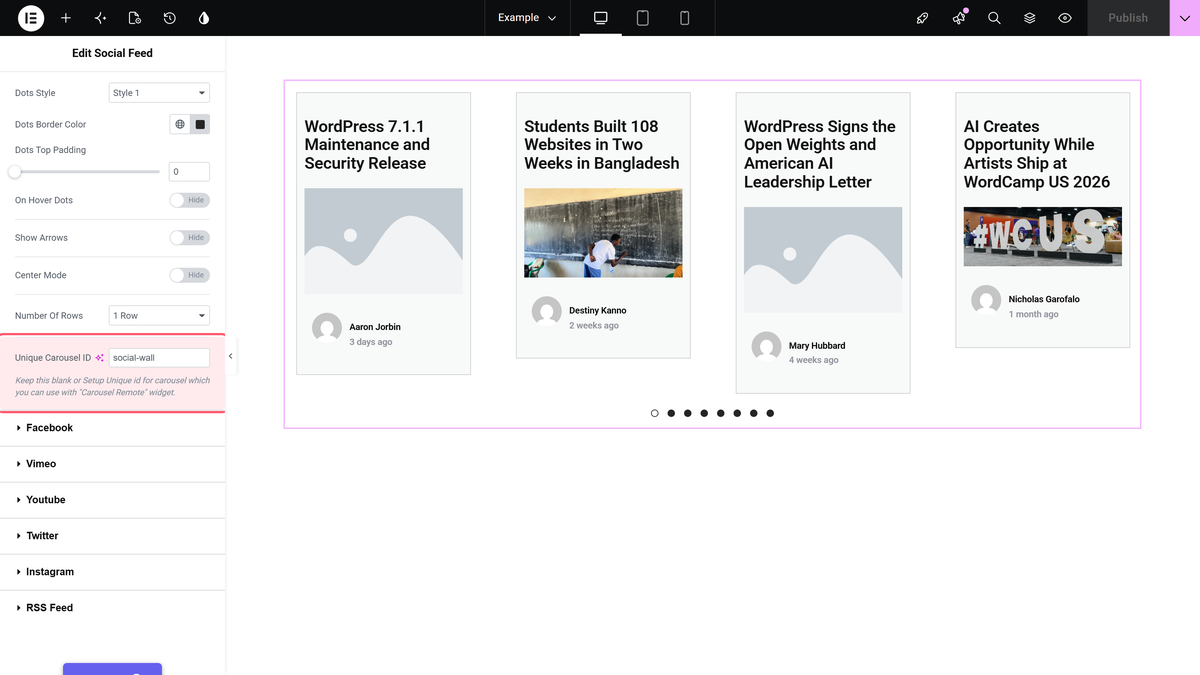Collapse the editor panel with the arrow handle
Image resolution: width=1200 pixels, height=675 pixels.
(231, 356)
